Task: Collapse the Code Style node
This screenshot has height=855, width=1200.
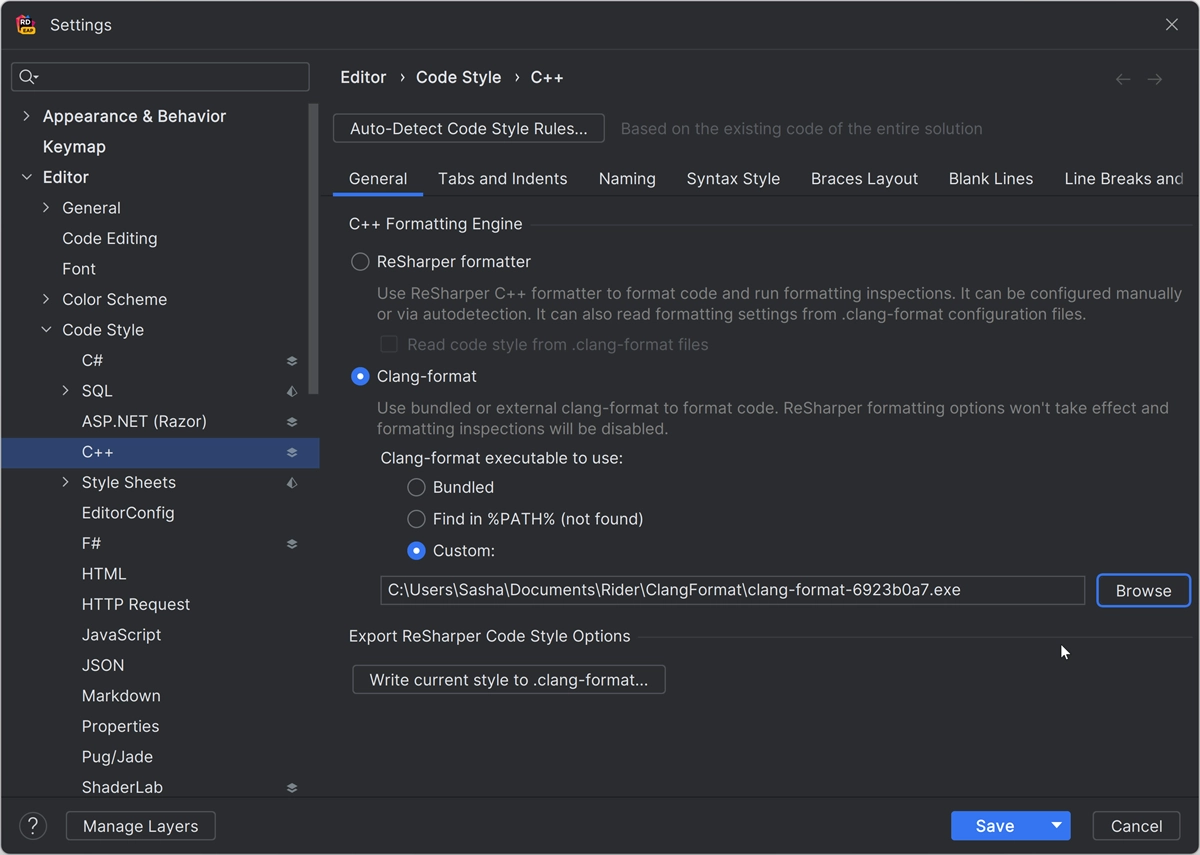Action: [46, 330]
